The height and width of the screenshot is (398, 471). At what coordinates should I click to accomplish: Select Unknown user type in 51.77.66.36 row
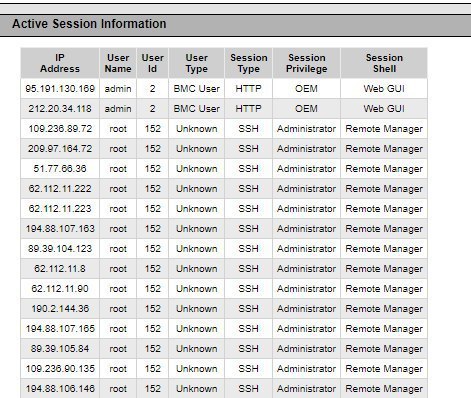[x=197, y=169]
